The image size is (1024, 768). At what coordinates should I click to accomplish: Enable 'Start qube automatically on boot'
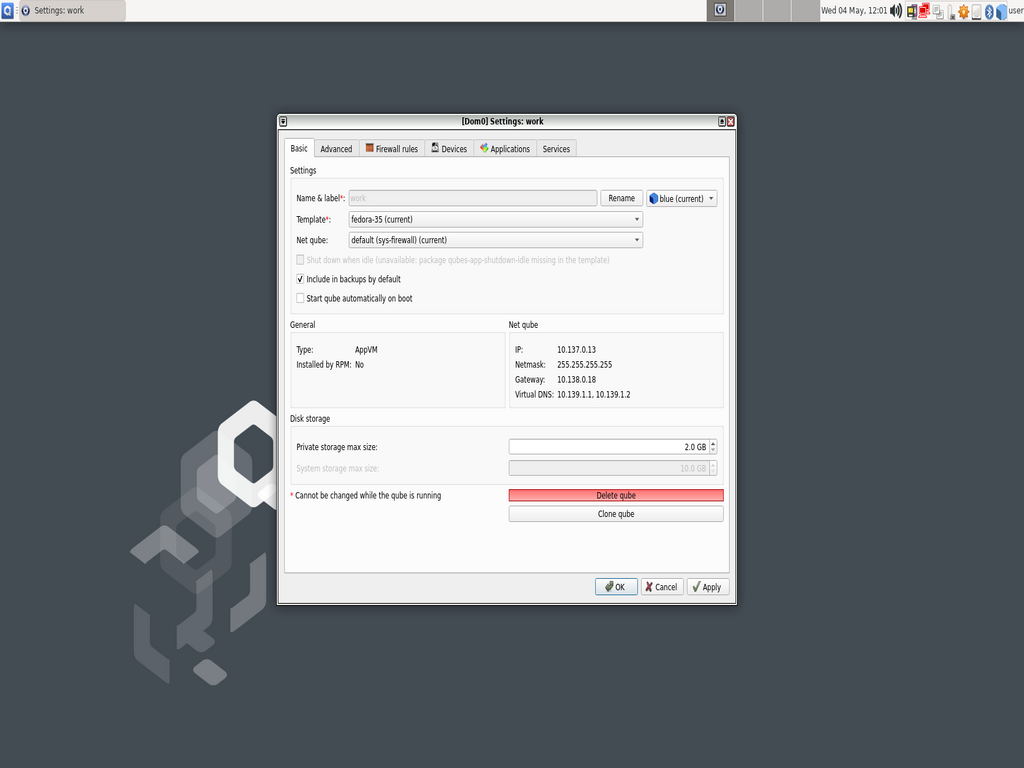(x=300, y=298)
